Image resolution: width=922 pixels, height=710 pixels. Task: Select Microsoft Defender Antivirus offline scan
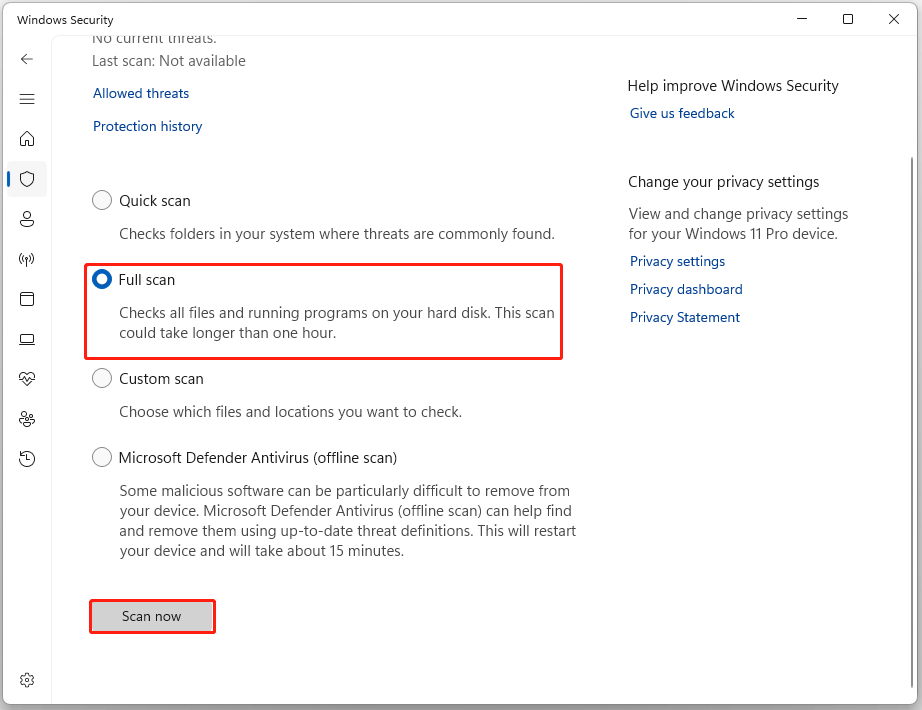click(x=102, y=457)
